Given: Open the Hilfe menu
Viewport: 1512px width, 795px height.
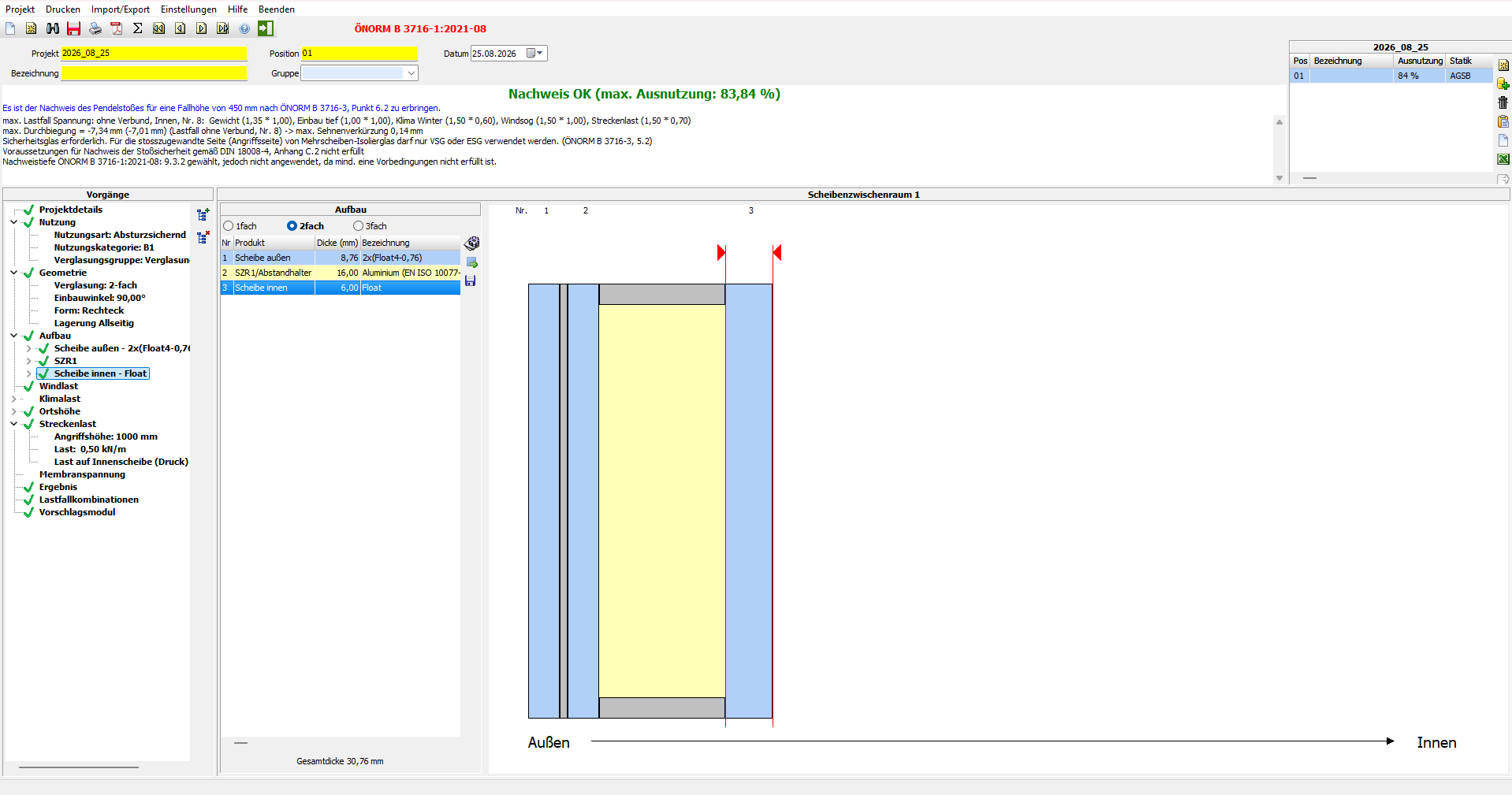Looking at the screenshot, I should [237, 9].
